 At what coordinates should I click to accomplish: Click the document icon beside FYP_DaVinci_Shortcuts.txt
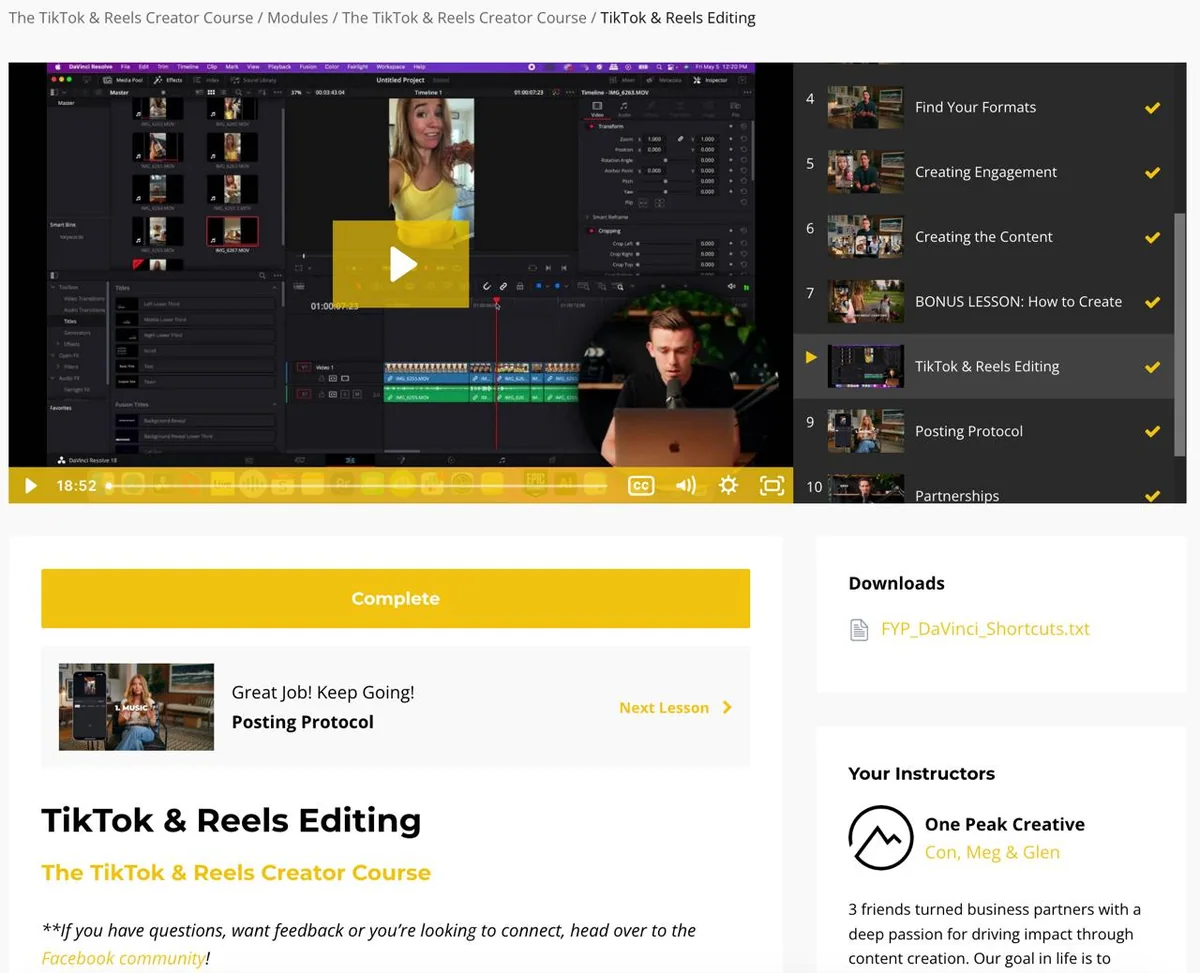[858, 629]
